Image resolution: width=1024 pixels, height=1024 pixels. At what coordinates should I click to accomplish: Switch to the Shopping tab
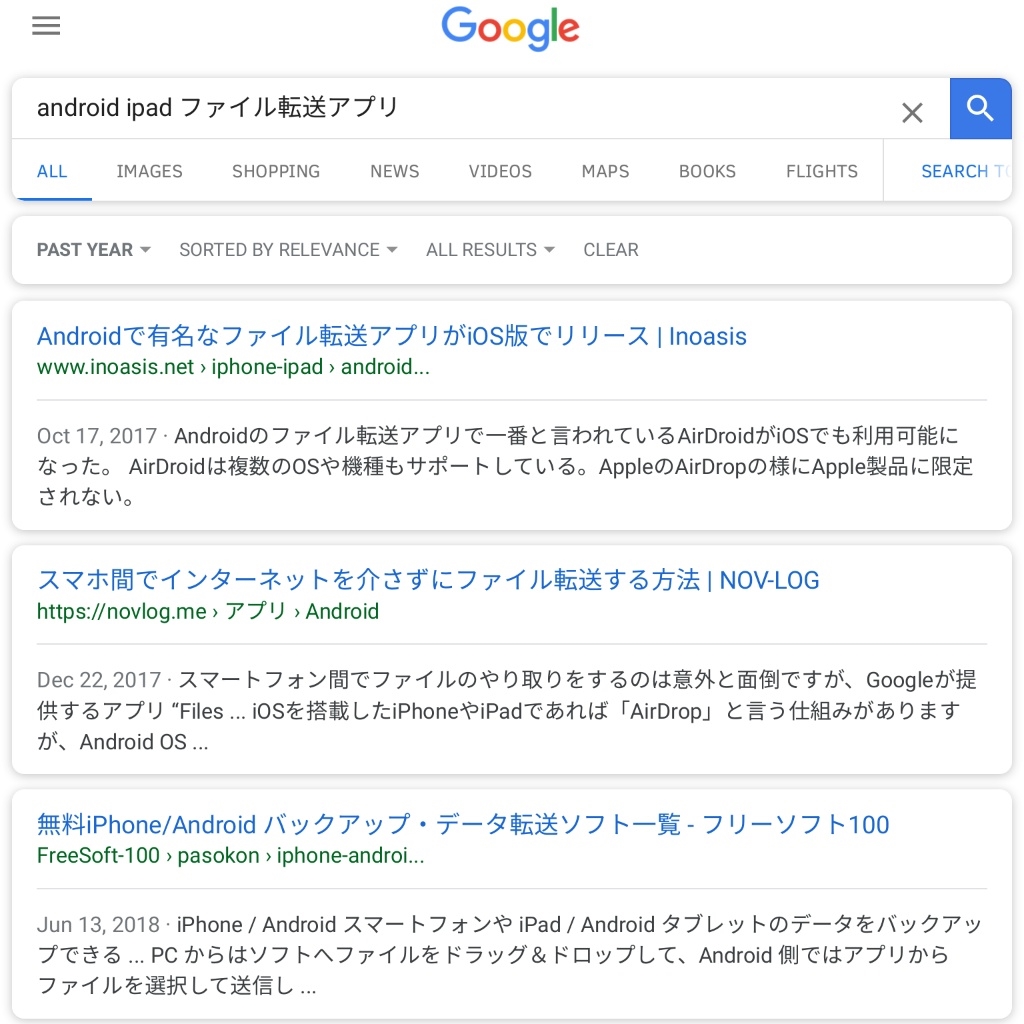click(276, 171)
